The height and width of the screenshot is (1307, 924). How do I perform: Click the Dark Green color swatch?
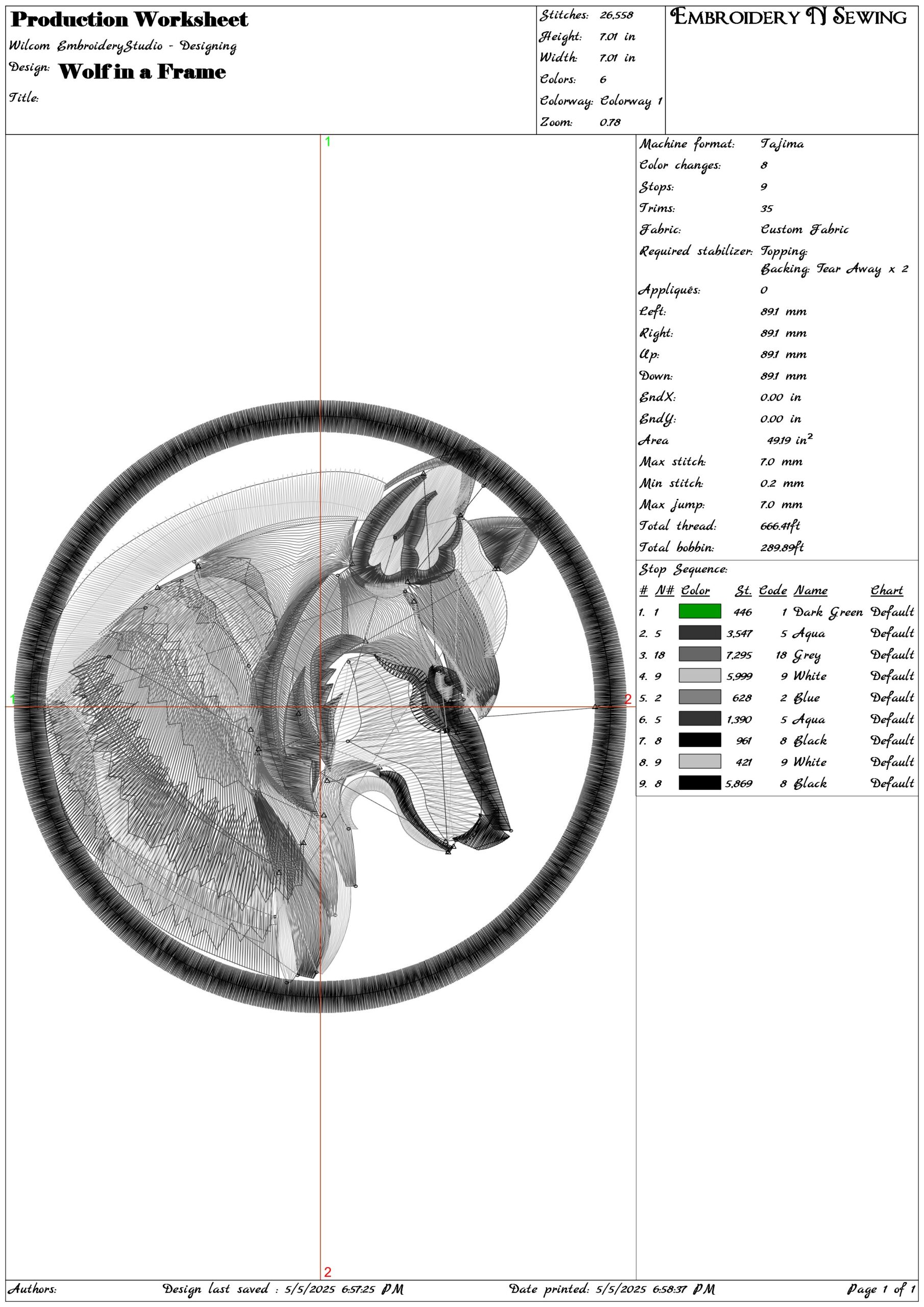[699, 611]
